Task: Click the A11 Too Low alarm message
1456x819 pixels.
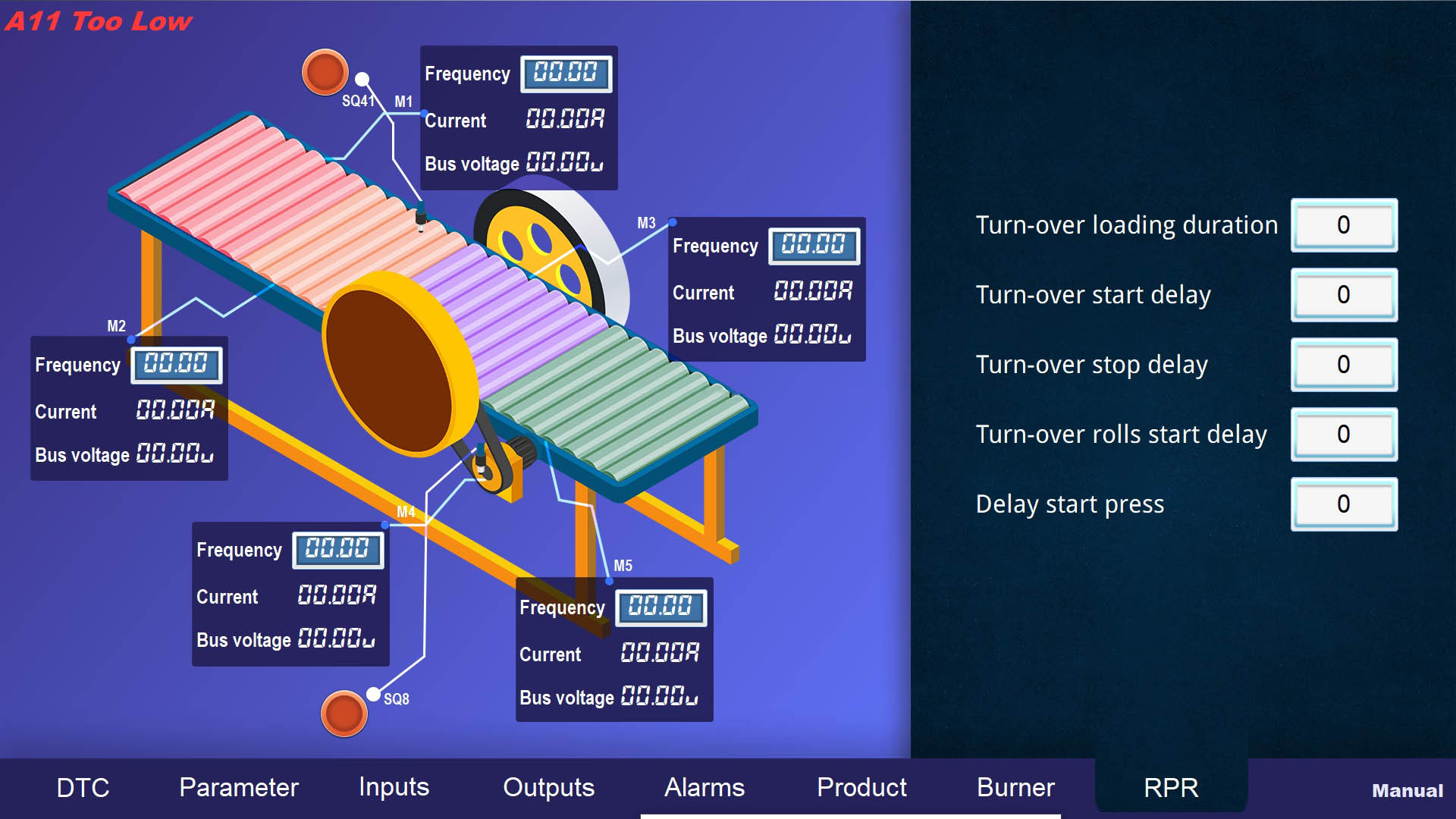Action: coord(99,21)
